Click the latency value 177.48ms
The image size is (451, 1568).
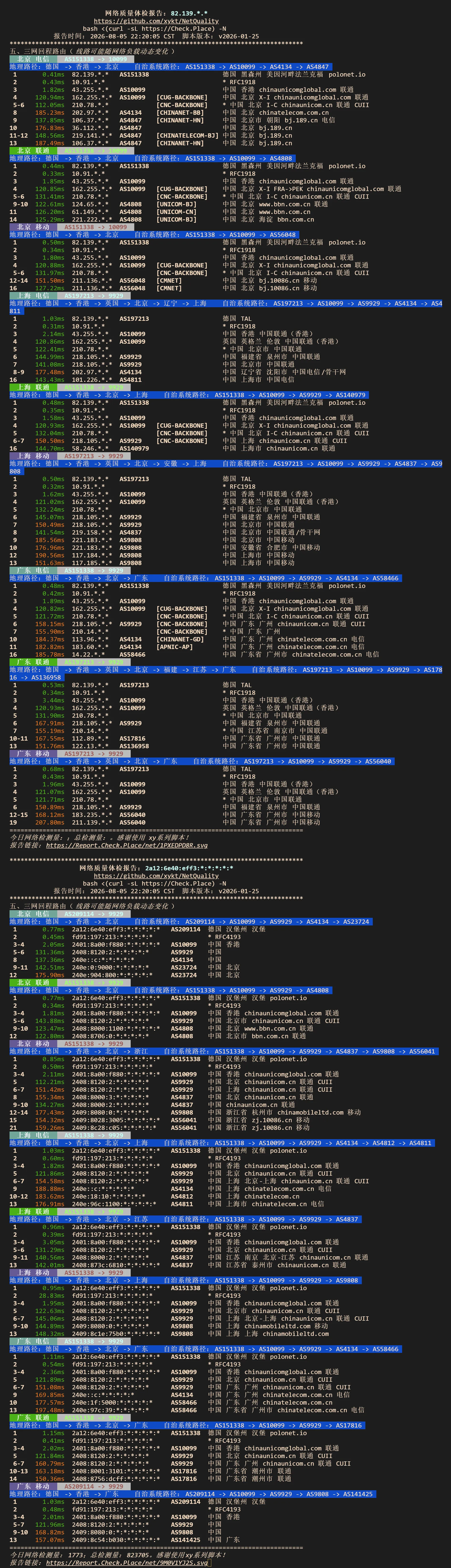click(x=49, y=372)
